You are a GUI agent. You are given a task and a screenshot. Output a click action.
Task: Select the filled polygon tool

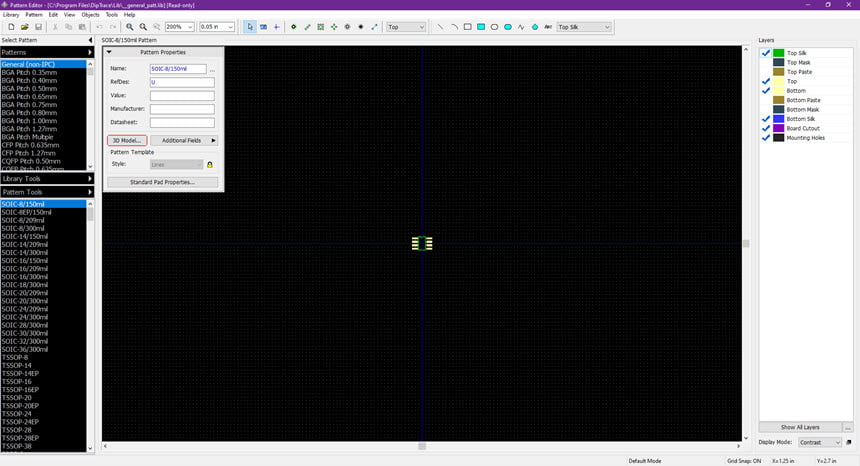click(x=535, y=27)
